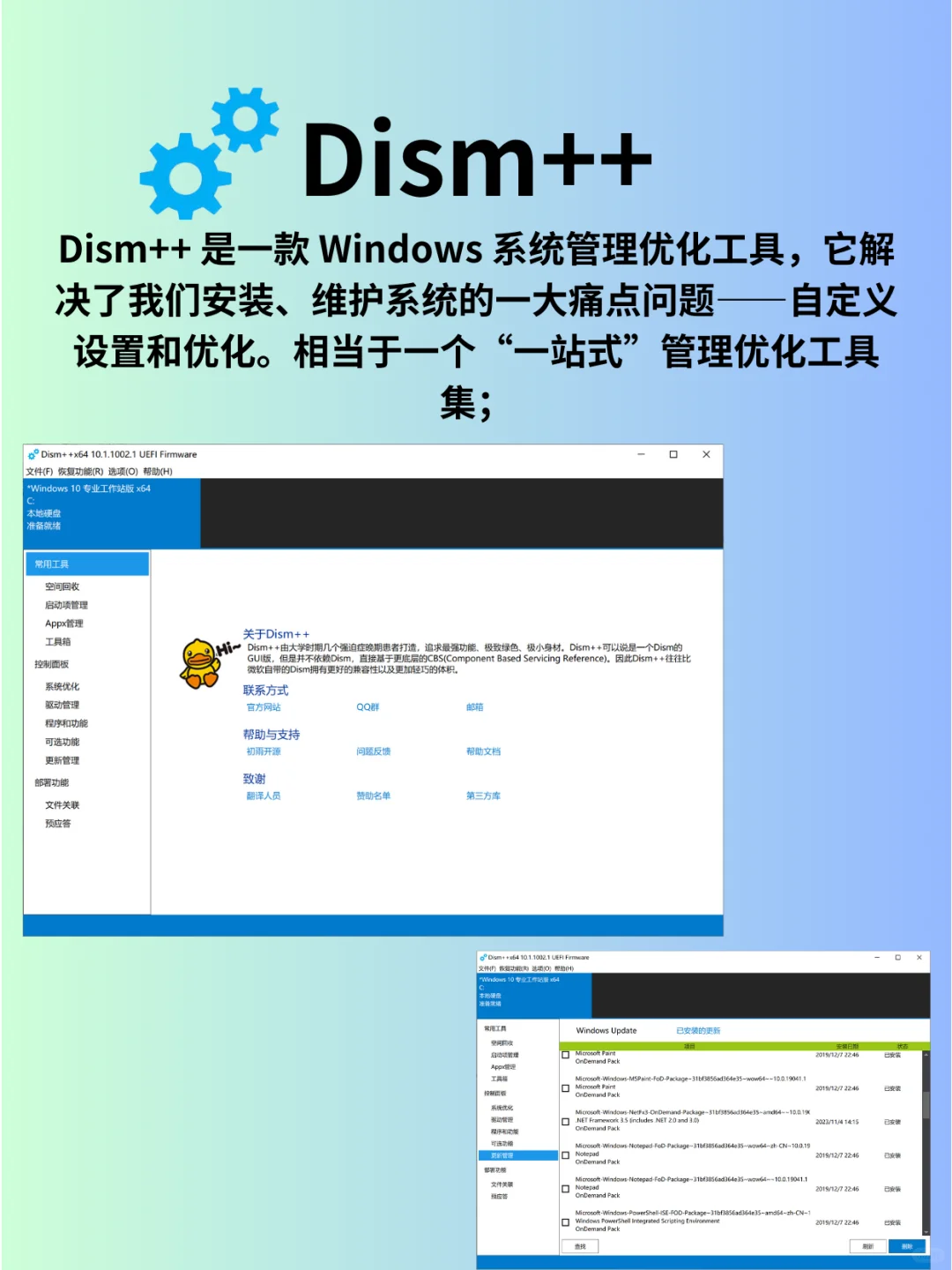Open 可选功能 in lower window sidebar

502,1144
